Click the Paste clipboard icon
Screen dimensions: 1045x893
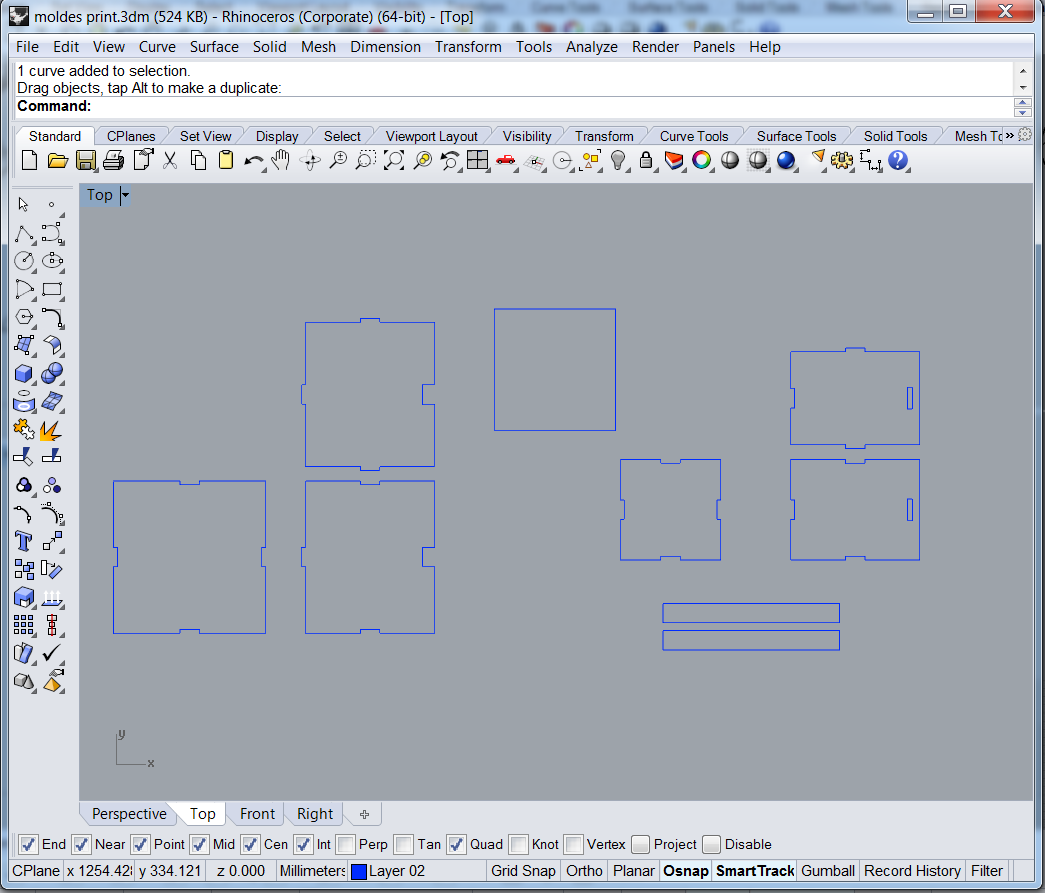pos(226,161)
